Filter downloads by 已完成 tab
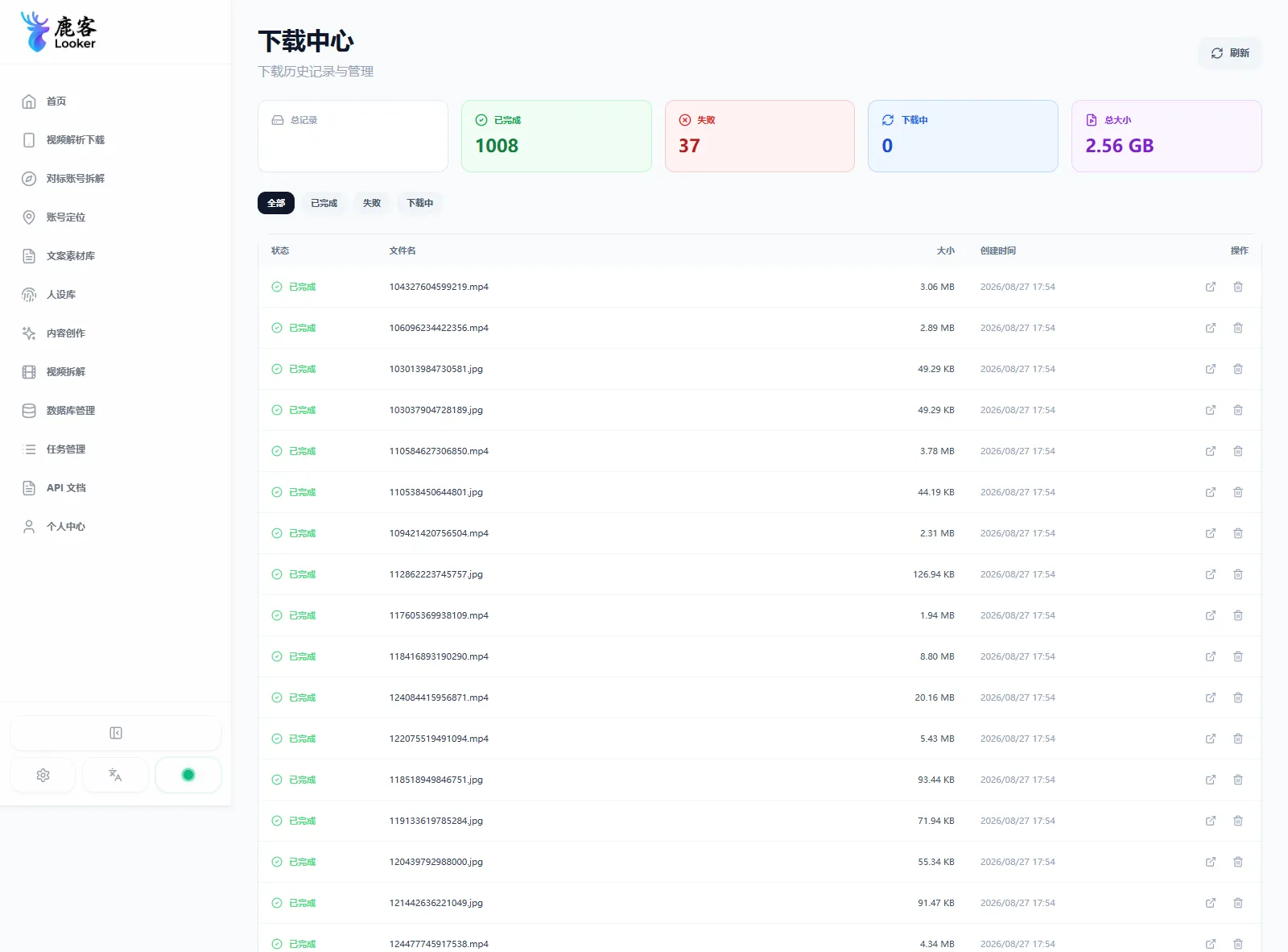 click(x=324, y=203)
